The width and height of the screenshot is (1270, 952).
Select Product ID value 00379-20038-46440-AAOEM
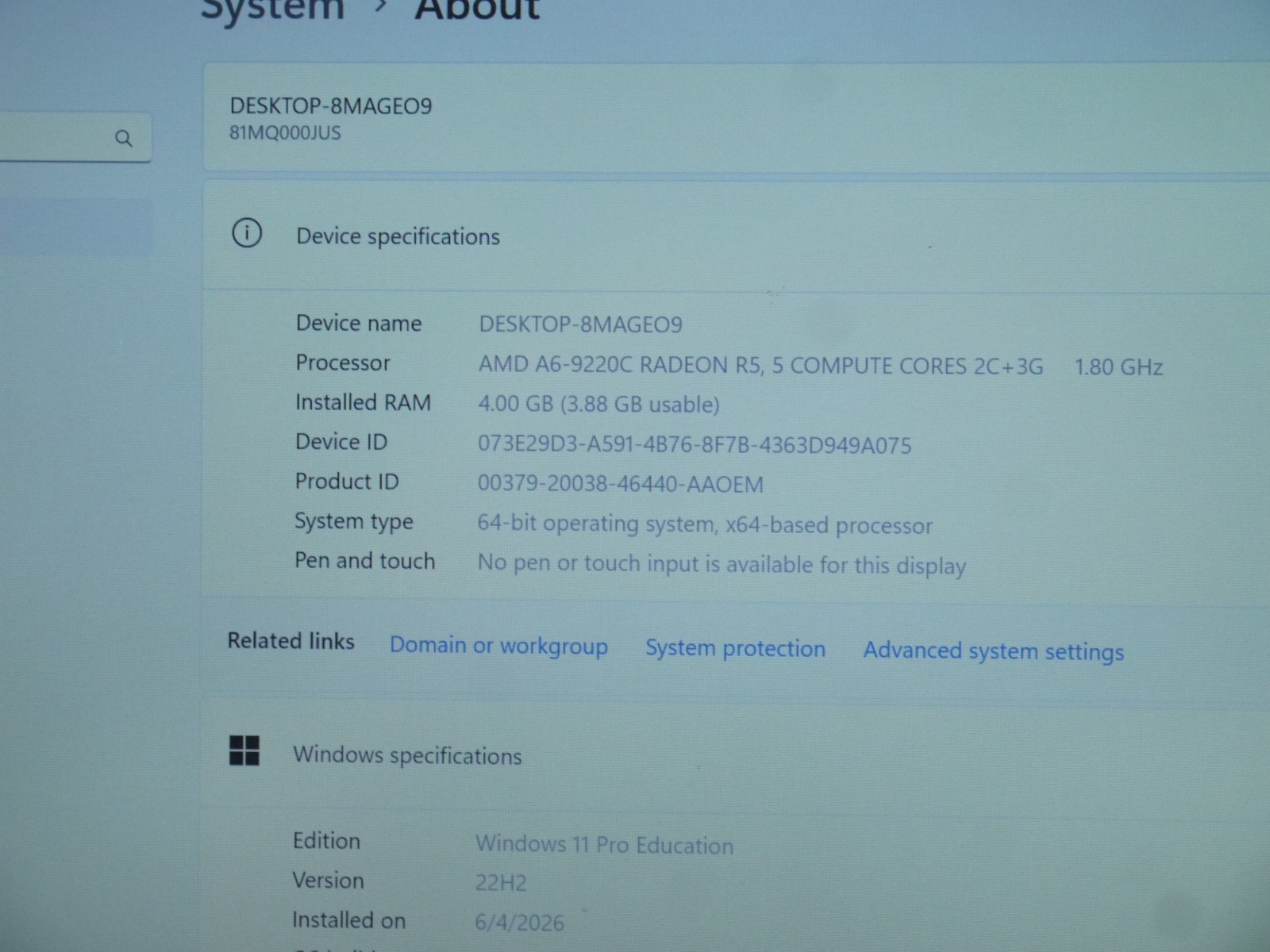(620, 484)
